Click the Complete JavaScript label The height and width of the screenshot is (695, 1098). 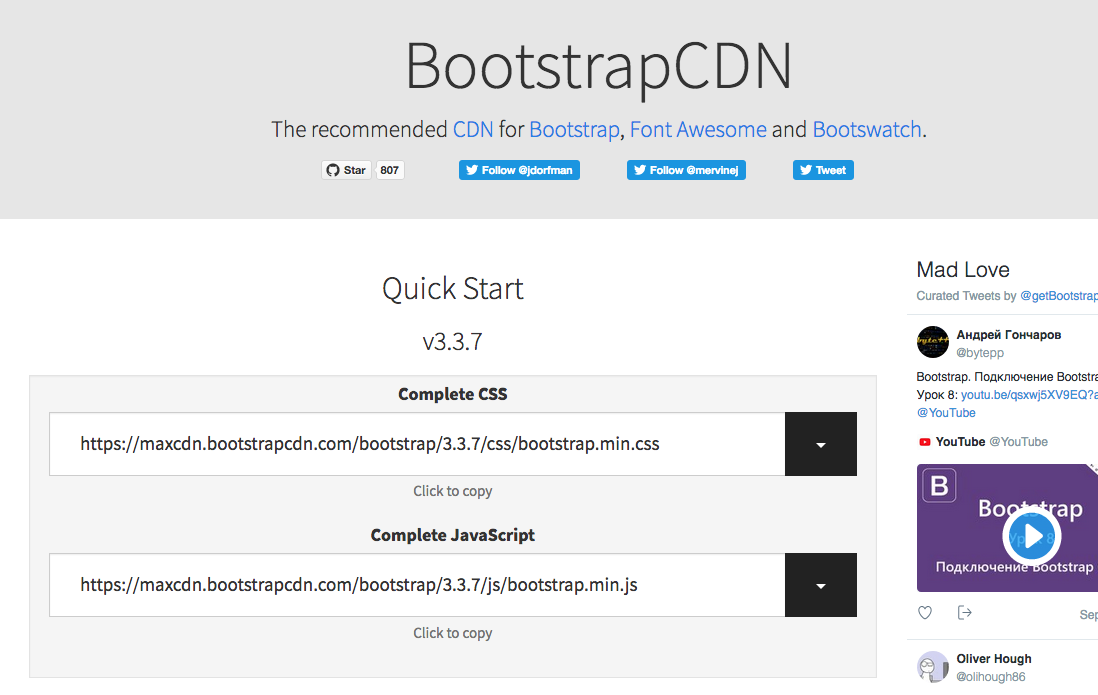point(453,535)
